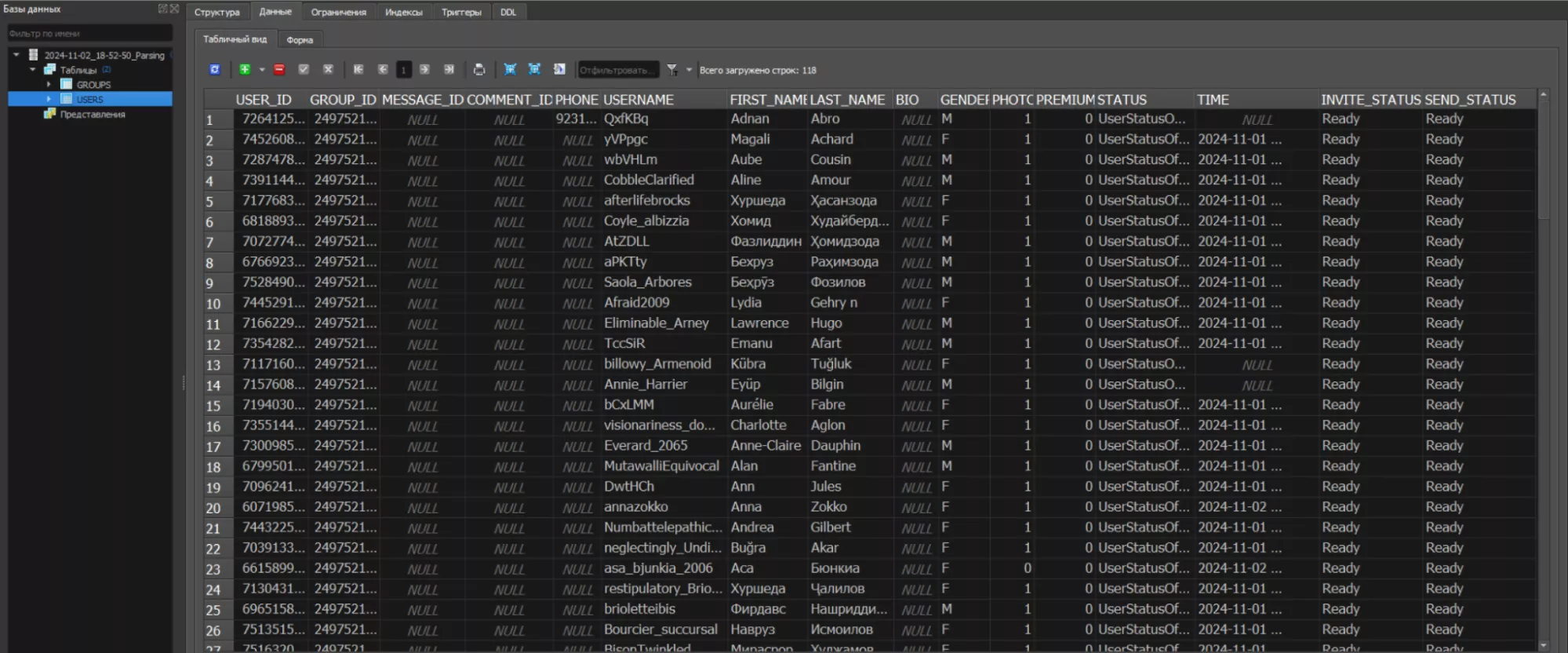Click the Табличный вид scrollbar thumb
1568x653 pixels.
pyautogui.click(x=1543, y=161)
